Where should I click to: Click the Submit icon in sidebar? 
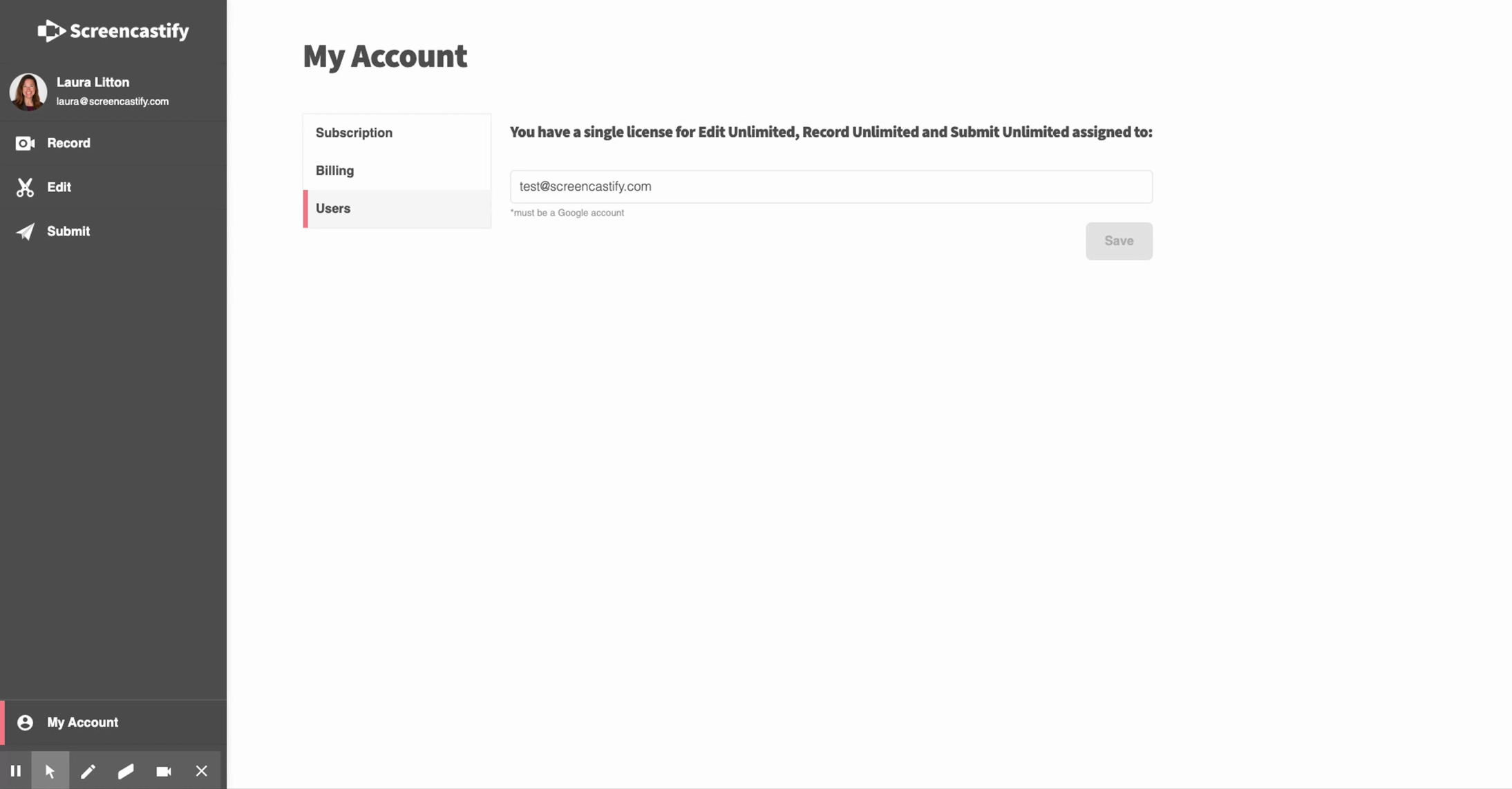tap(25, 231)
